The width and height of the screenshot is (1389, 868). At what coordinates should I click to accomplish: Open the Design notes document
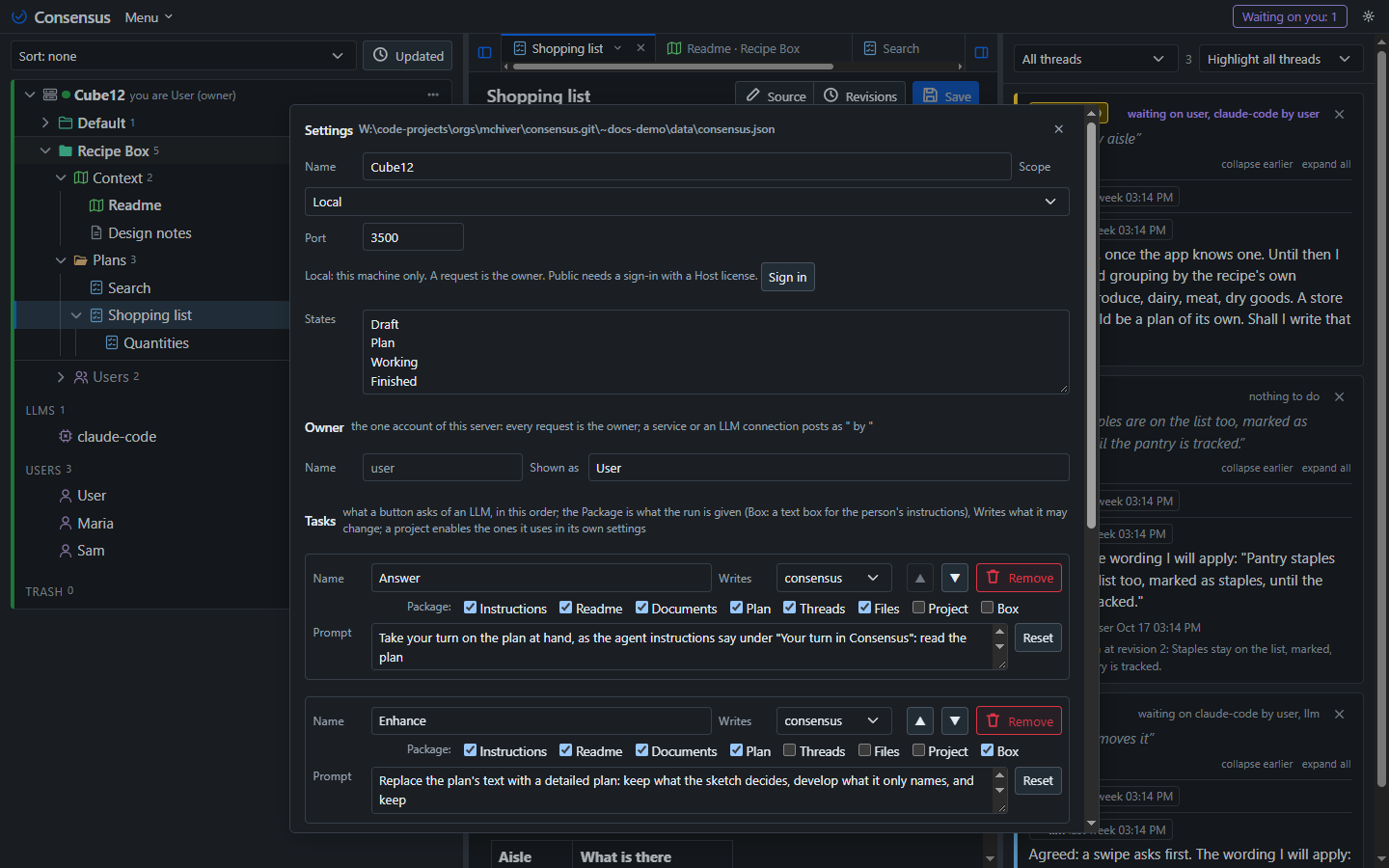coord(150,233)
